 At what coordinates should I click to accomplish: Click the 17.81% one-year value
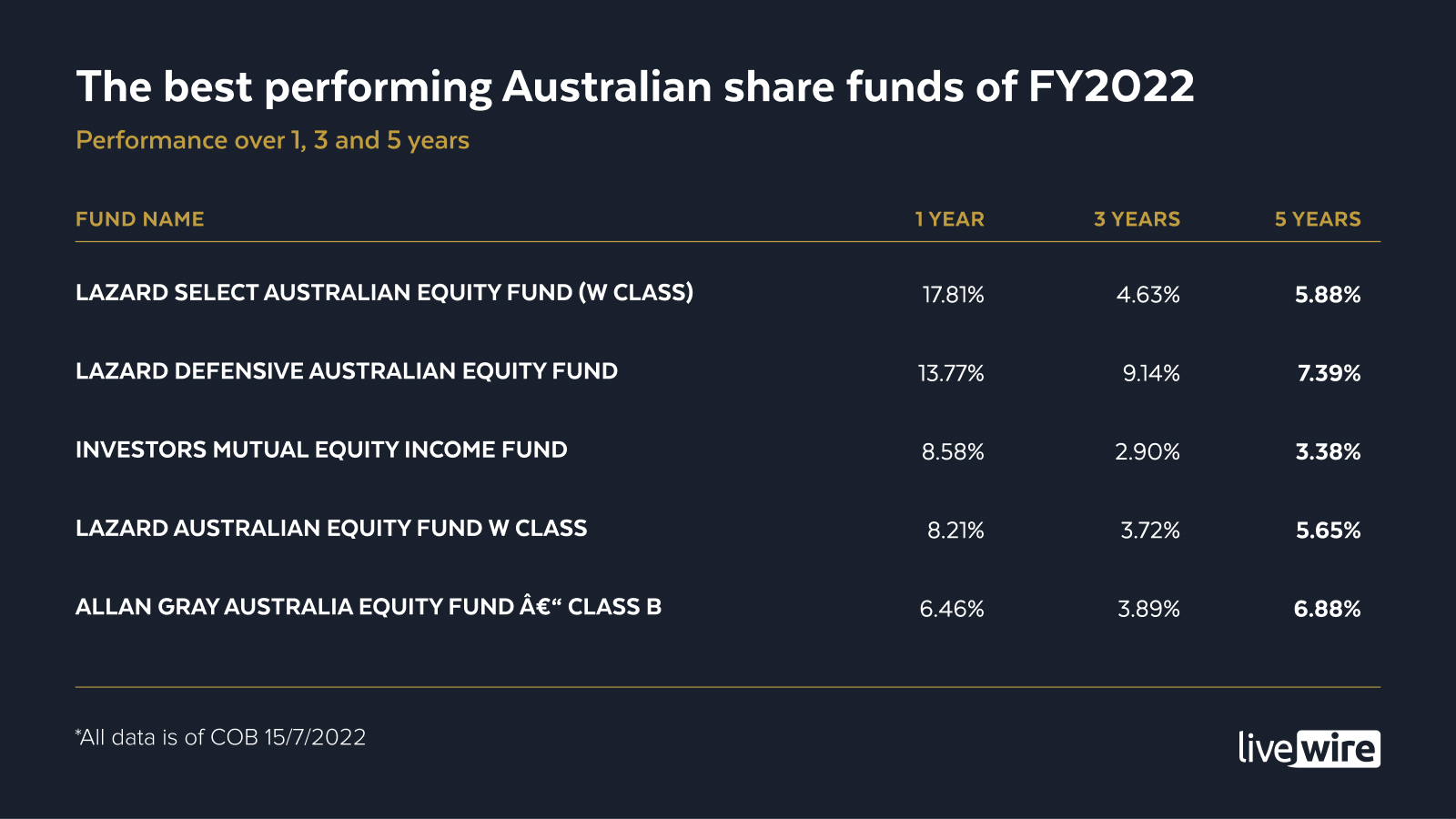point(953,295)
